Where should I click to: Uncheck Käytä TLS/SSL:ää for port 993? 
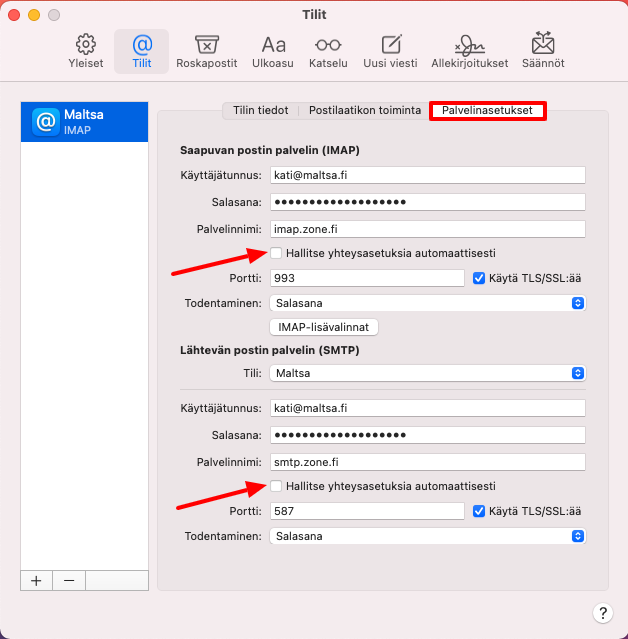tap(479, 278)
